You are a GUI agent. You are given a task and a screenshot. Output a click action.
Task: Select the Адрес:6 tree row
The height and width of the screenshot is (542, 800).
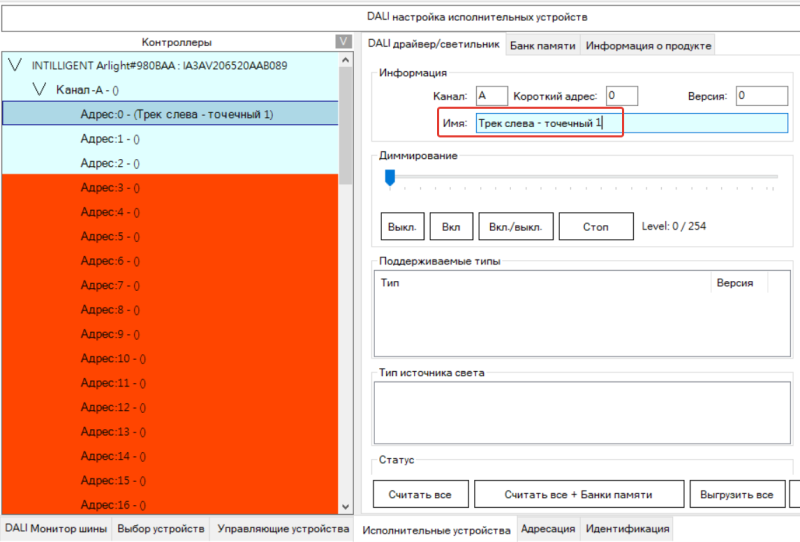pos(170,261)
